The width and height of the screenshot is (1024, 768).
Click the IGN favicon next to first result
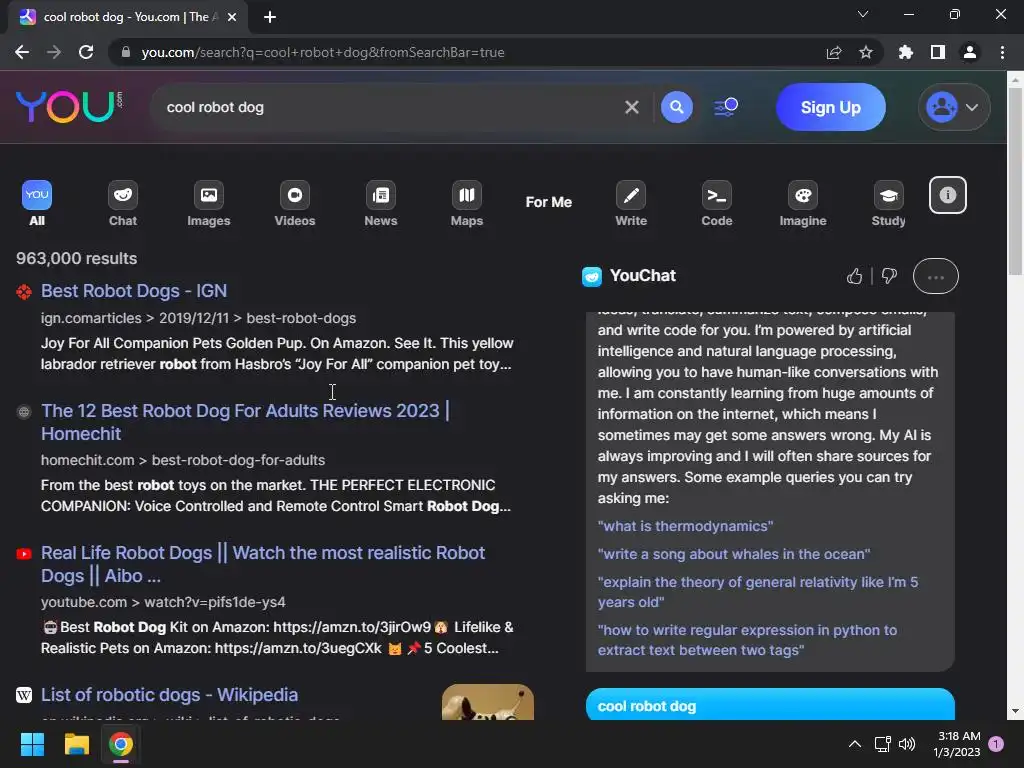coord(24,292)
